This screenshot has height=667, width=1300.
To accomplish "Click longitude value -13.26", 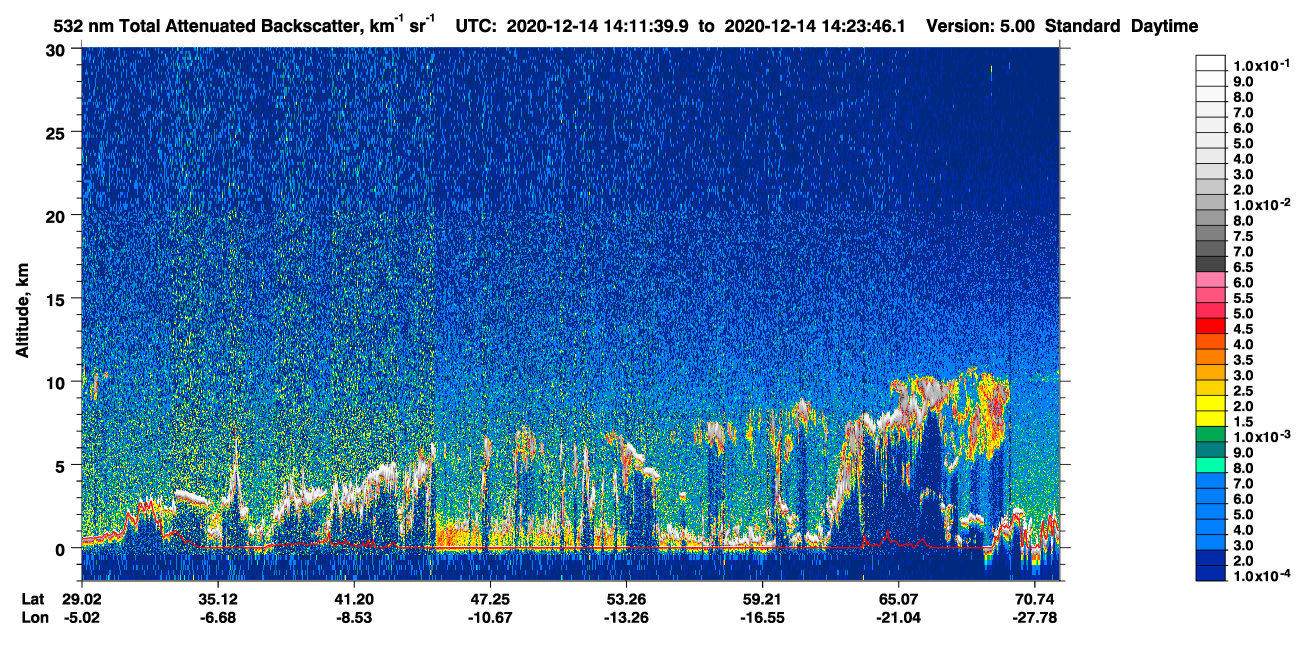I will pos(626,618).
